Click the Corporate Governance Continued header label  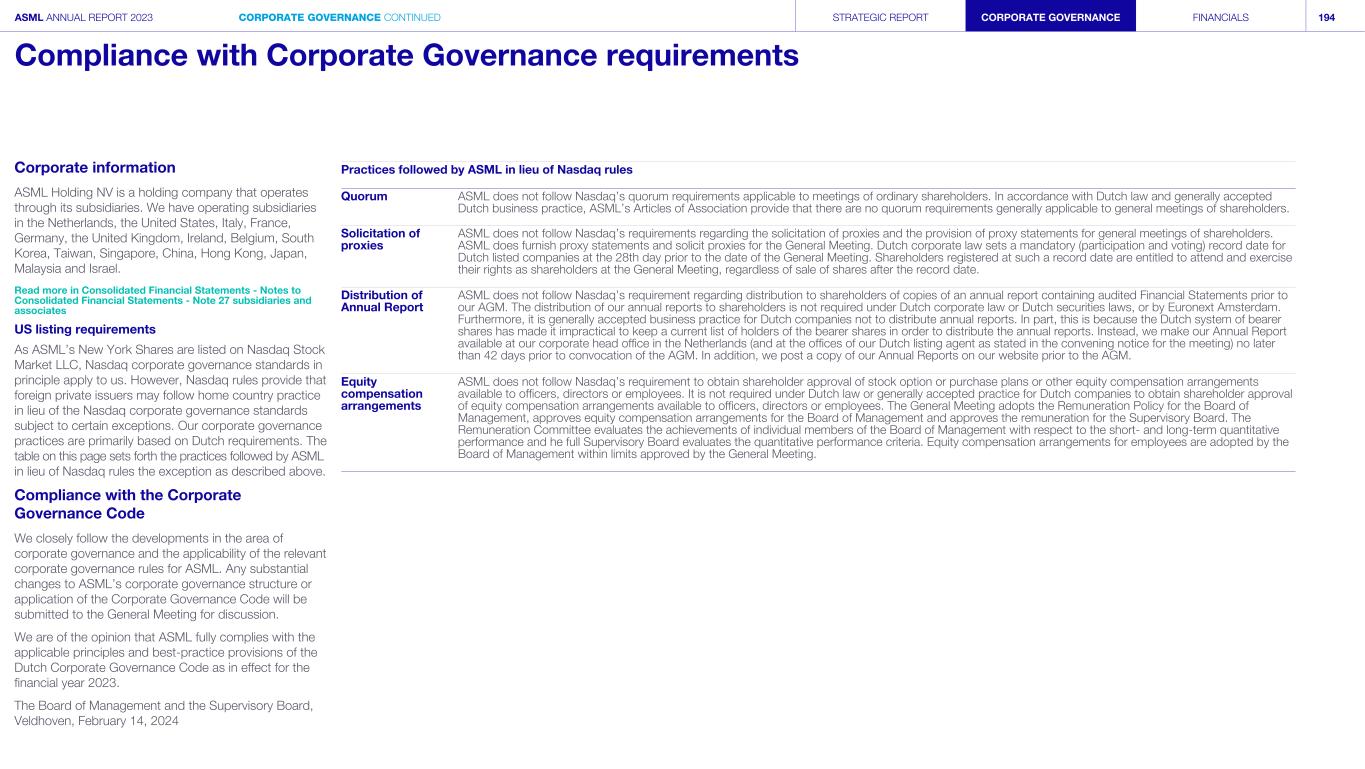(x=340, y=17)
